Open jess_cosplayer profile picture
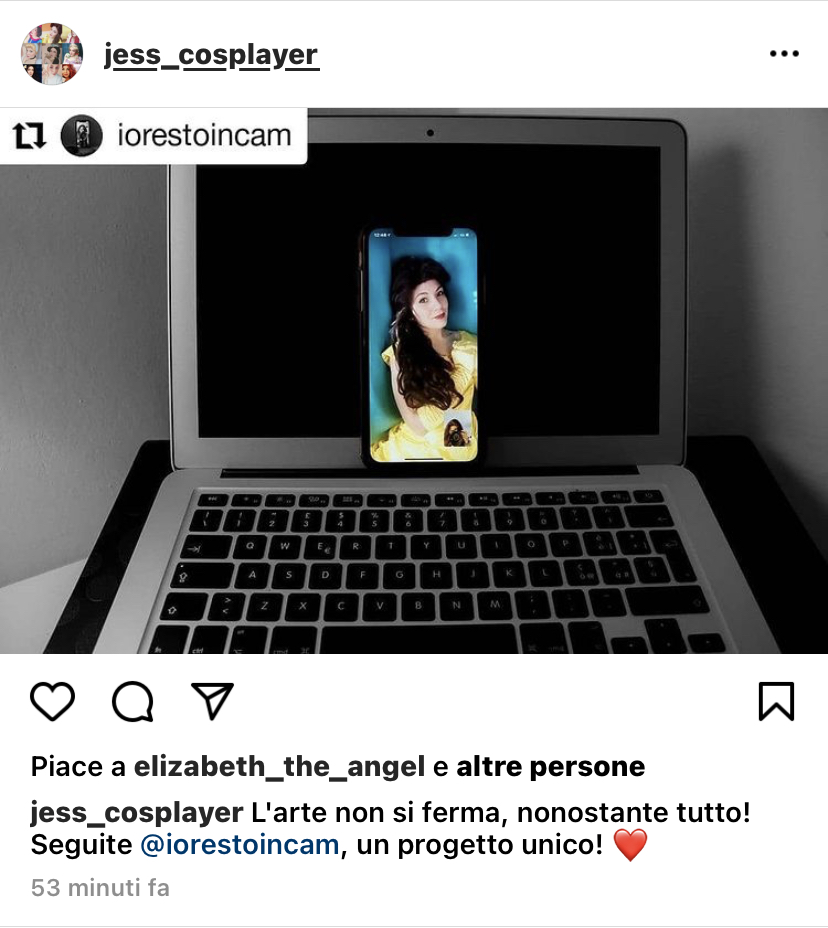This screenshot has height=928, width=828. tap(51, 54)
